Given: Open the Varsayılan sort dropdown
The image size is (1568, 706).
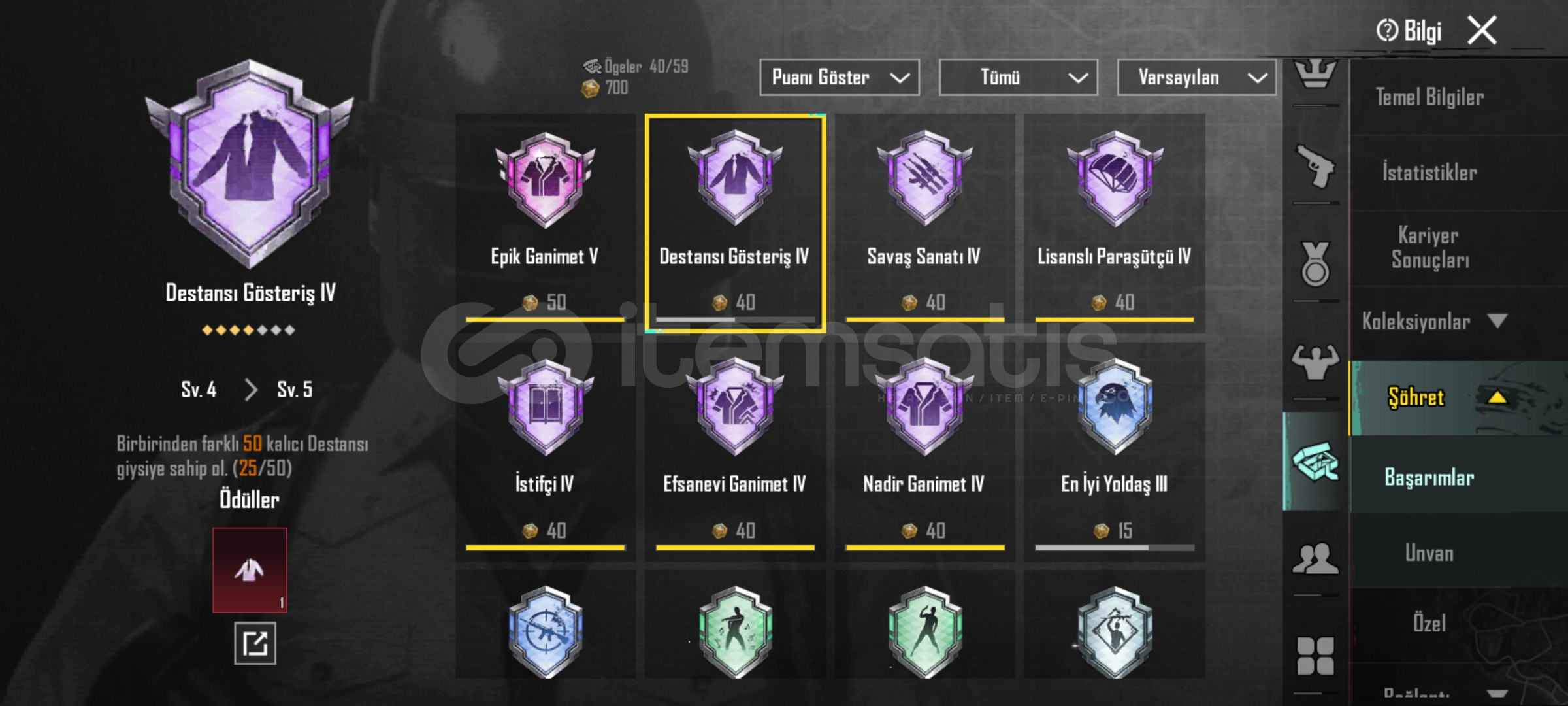Looking at the screenshot, I should click(x=1196, y=78).
